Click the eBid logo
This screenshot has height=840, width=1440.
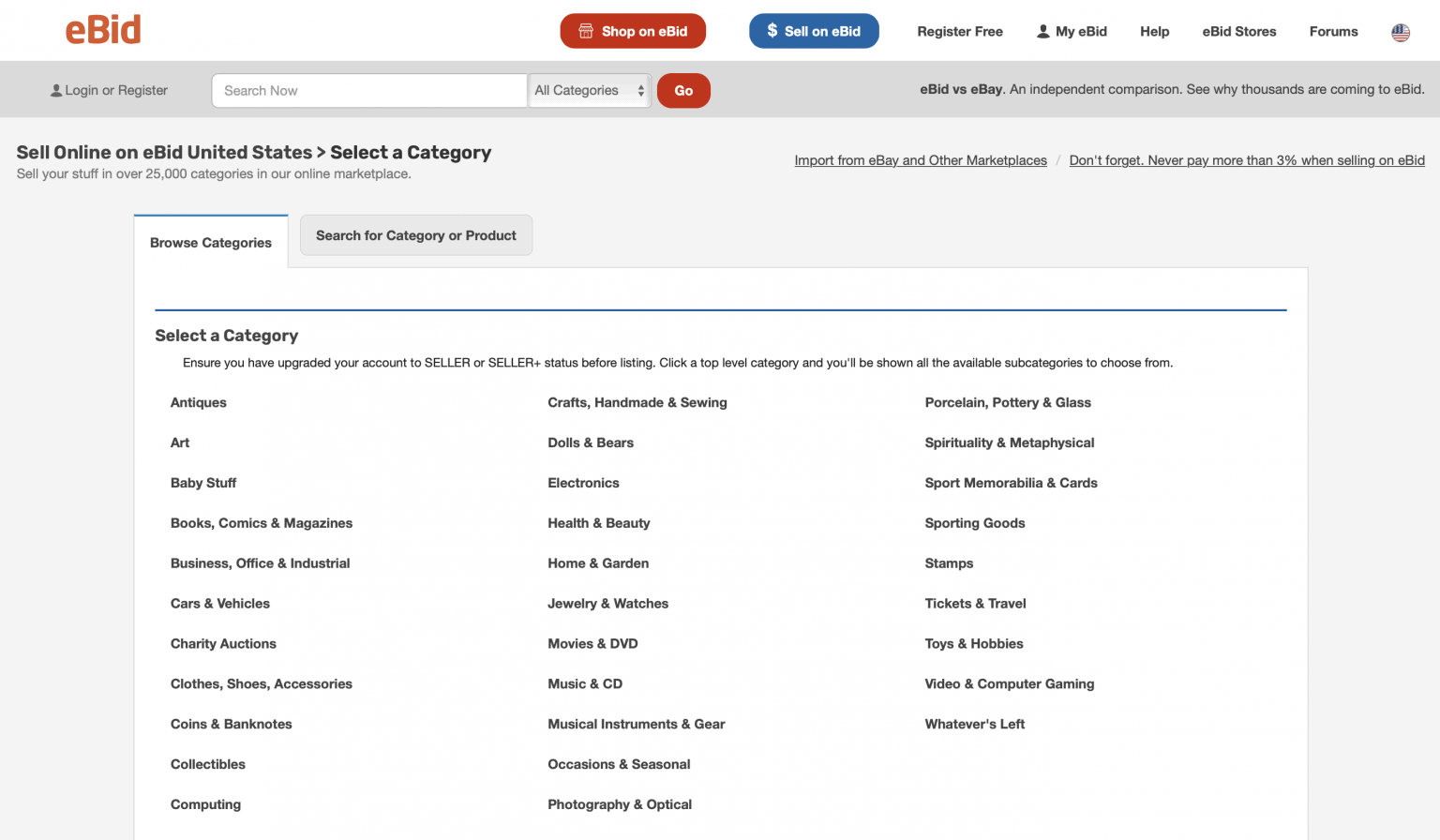tap(103, 30)
